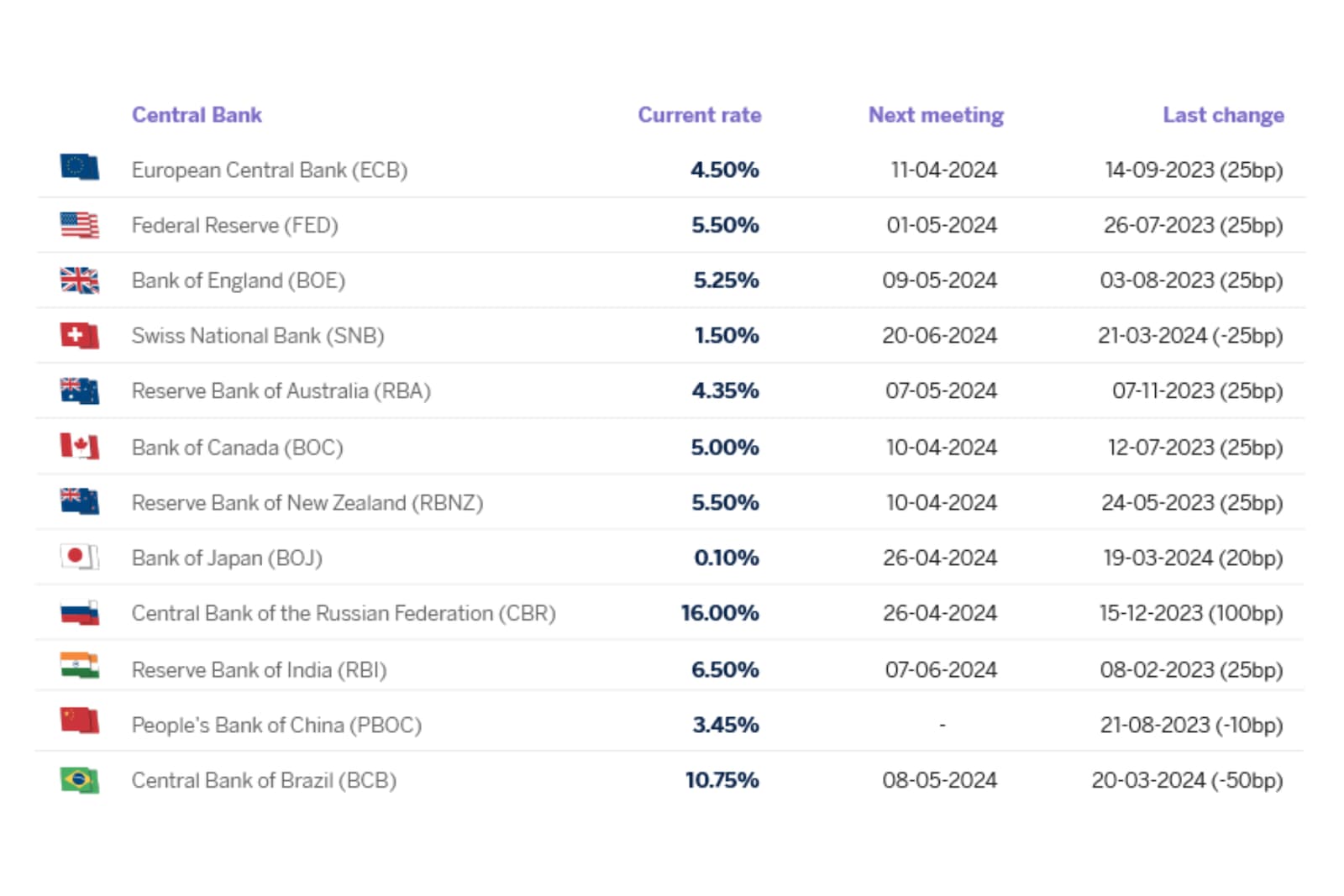Screen dimensions: 1344x896
Task: Click the Central Bank column header
Action: 197,115
